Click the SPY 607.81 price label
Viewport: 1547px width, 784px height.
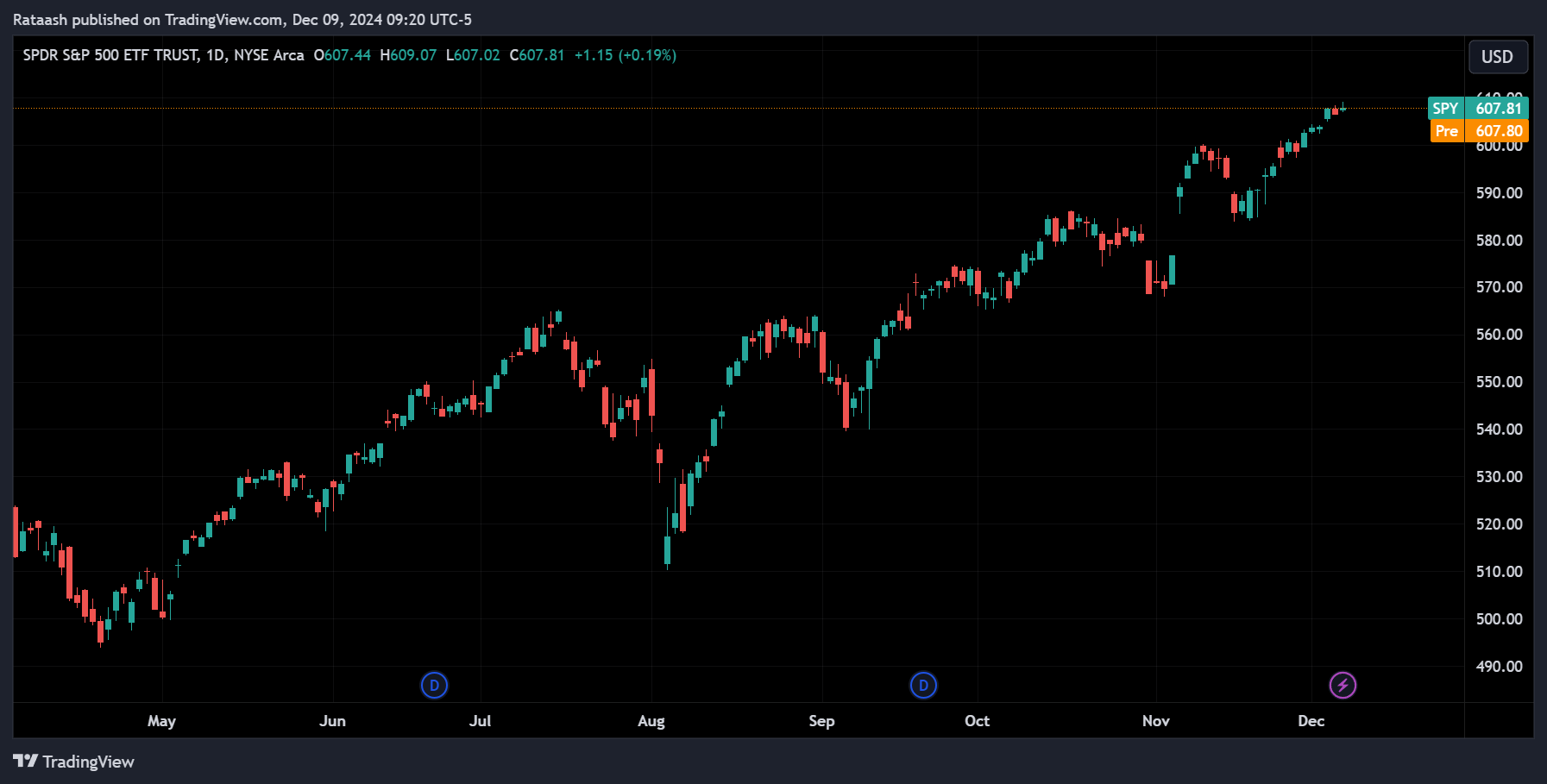coord(1479,109)
